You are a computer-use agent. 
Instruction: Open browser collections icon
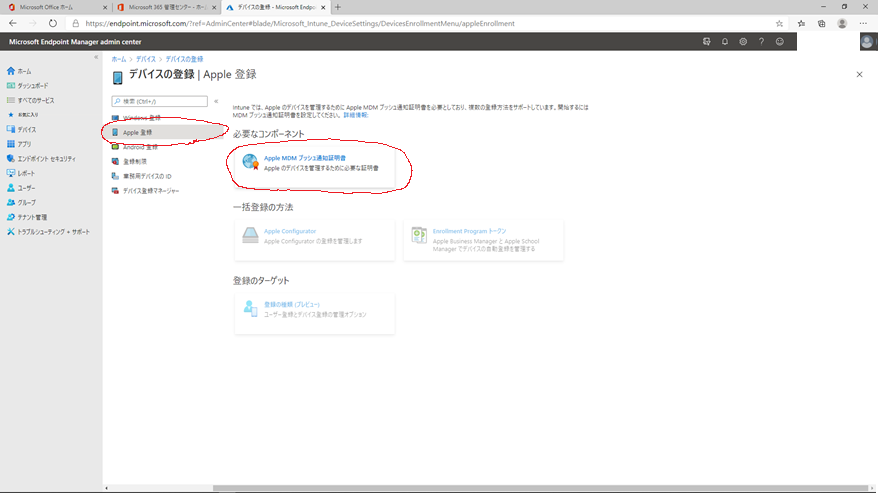821,24
